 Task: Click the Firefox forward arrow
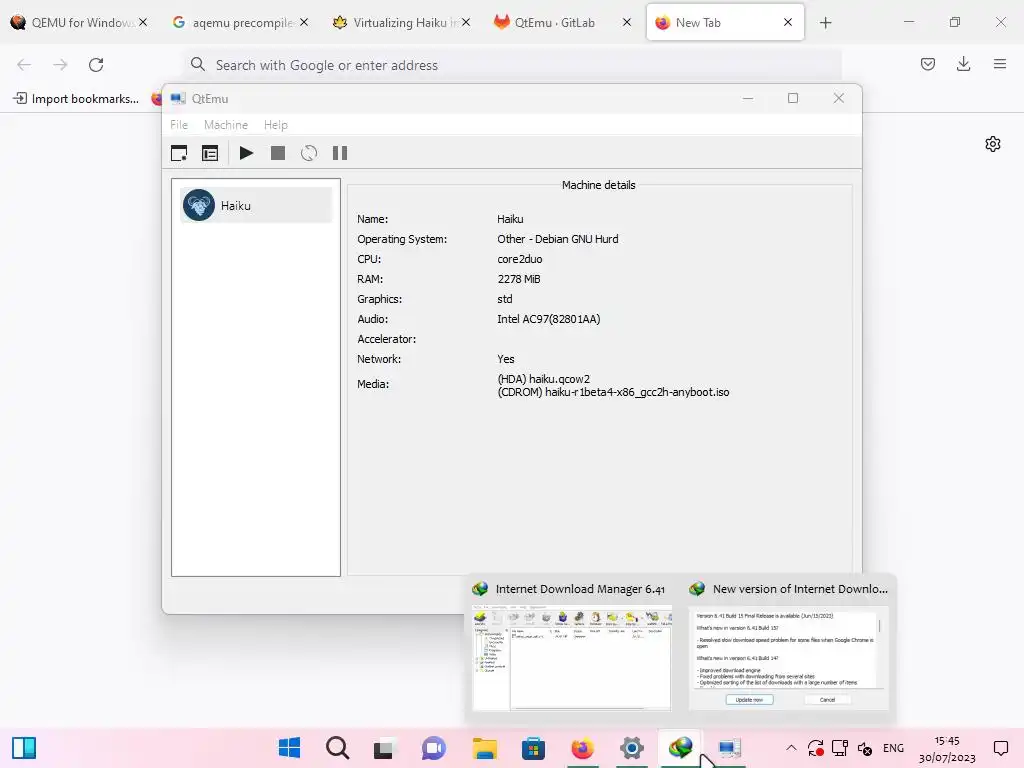[60, 65]
